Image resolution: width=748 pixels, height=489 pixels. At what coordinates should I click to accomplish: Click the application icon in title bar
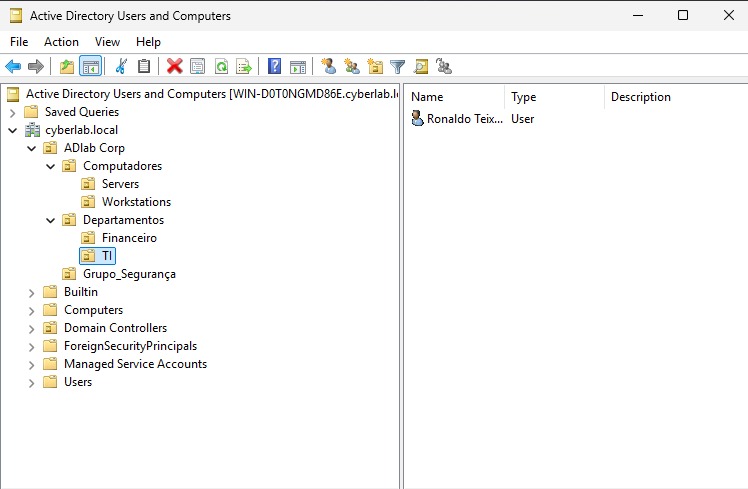tap(16, 16)
